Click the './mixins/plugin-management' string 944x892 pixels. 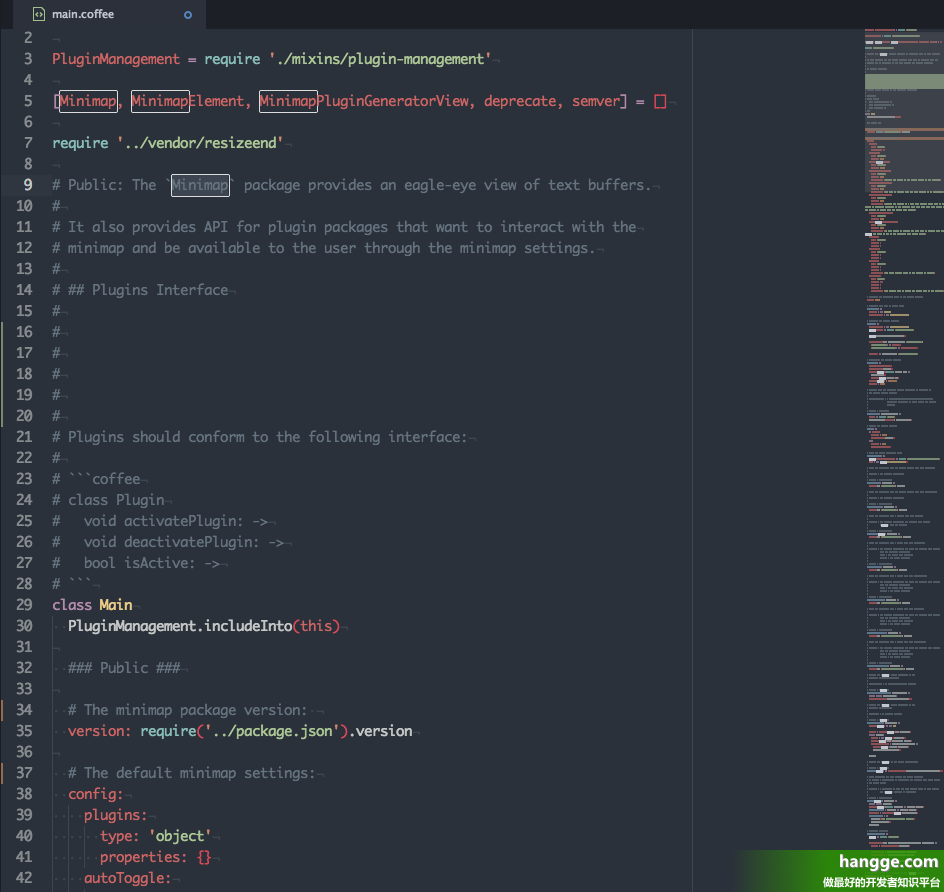pos(380,59)
